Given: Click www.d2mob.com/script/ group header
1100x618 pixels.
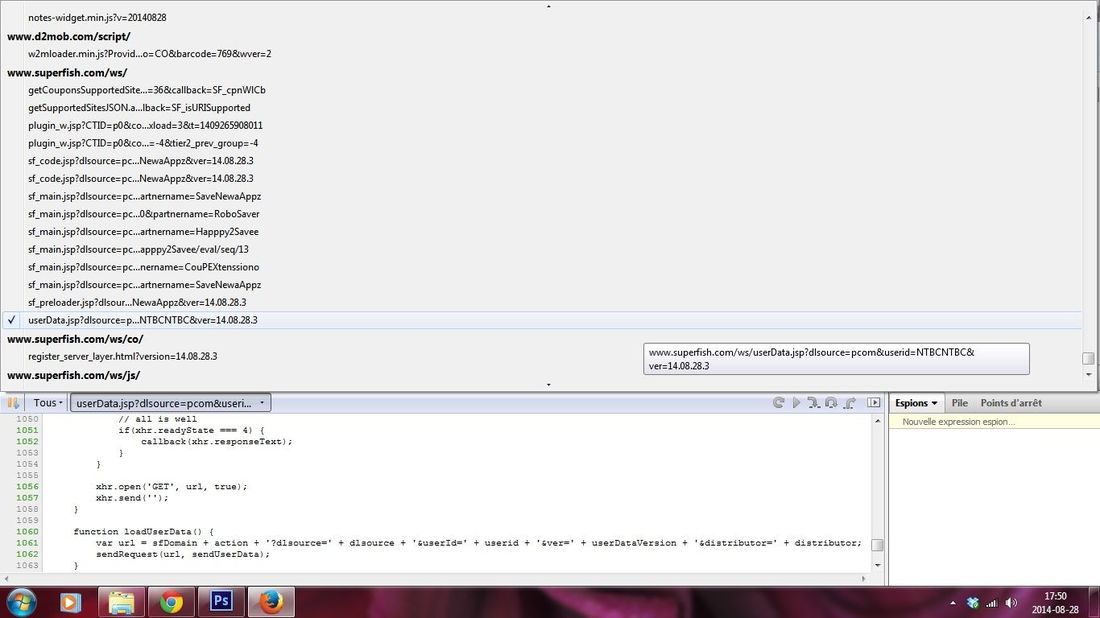Looking at the screenshot, I should (x=69, y=36).
